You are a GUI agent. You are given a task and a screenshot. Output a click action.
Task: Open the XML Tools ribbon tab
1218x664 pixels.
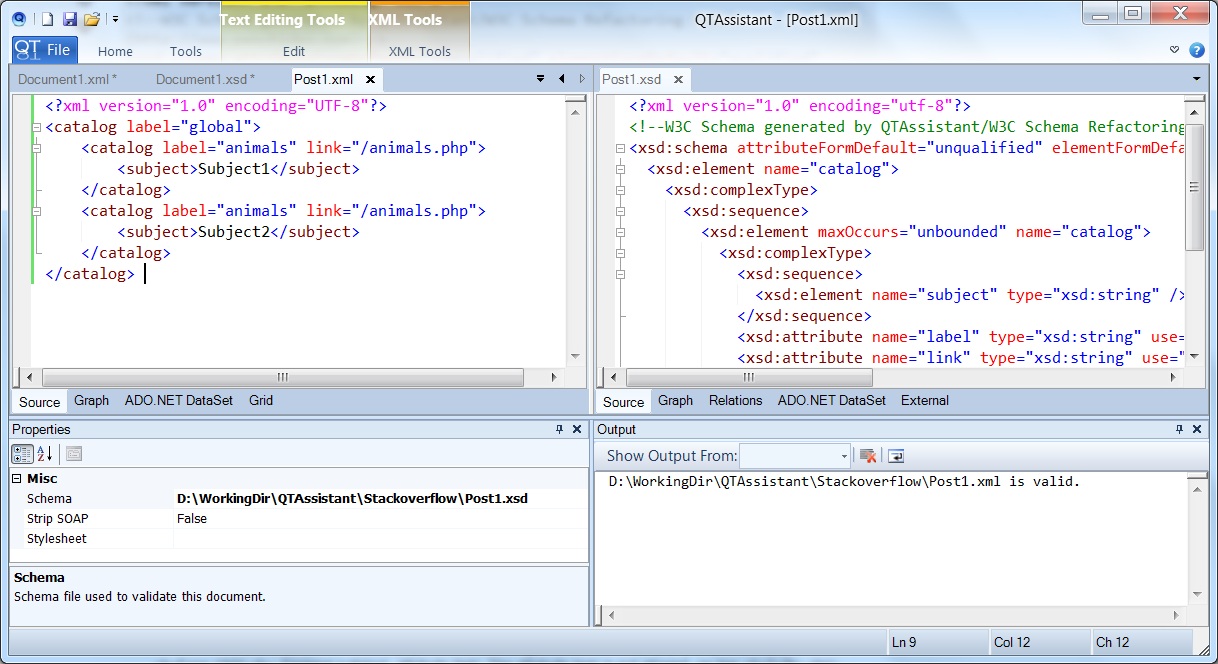[x=420, y=51]
